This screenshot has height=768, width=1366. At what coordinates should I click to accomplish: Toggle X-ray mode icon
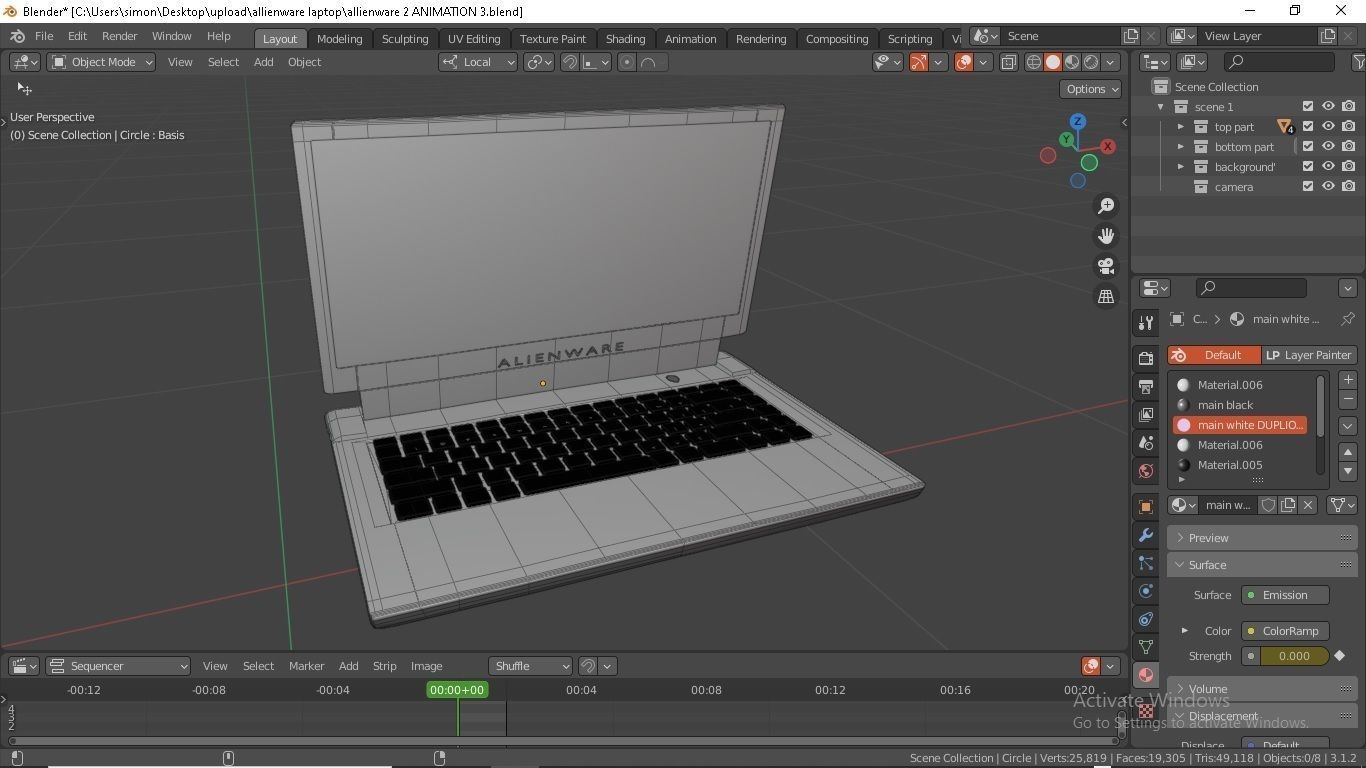(1008, 62)
